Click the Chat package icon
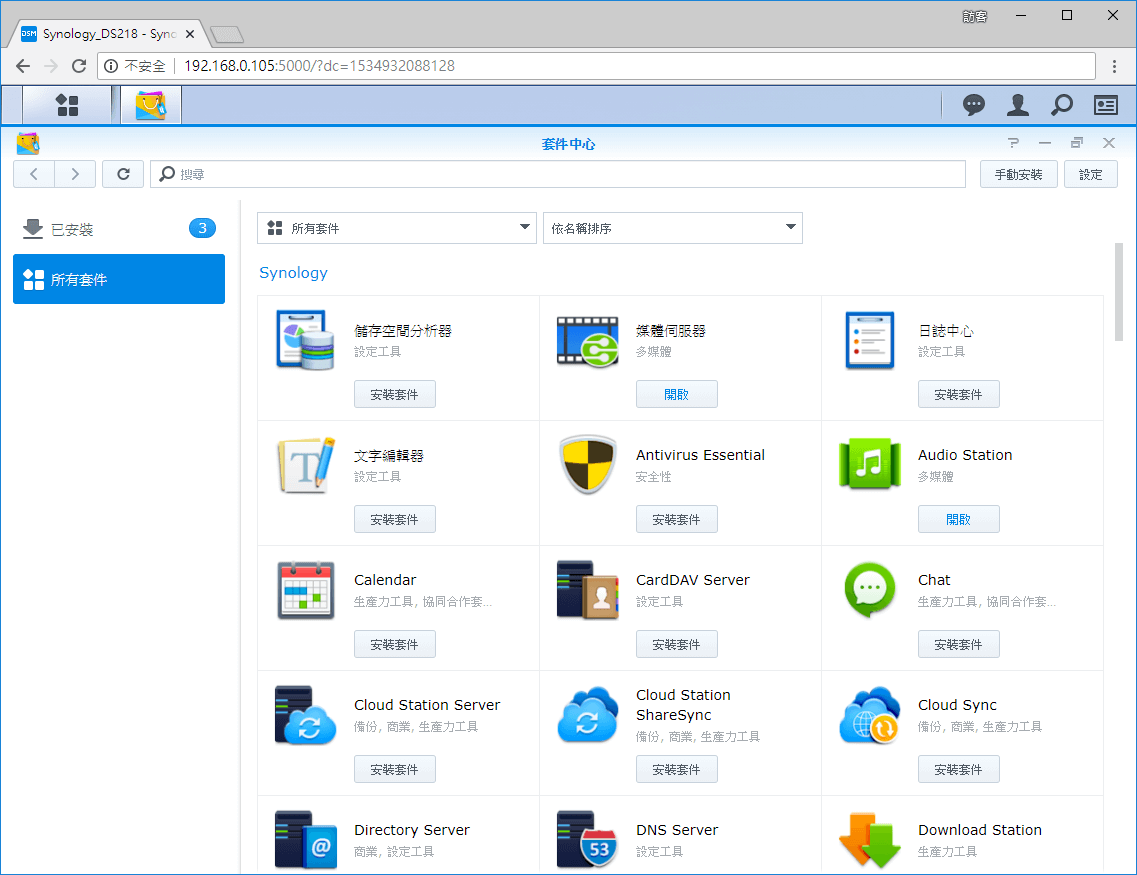Viewport: 1137px width, 875px height. 869,590
